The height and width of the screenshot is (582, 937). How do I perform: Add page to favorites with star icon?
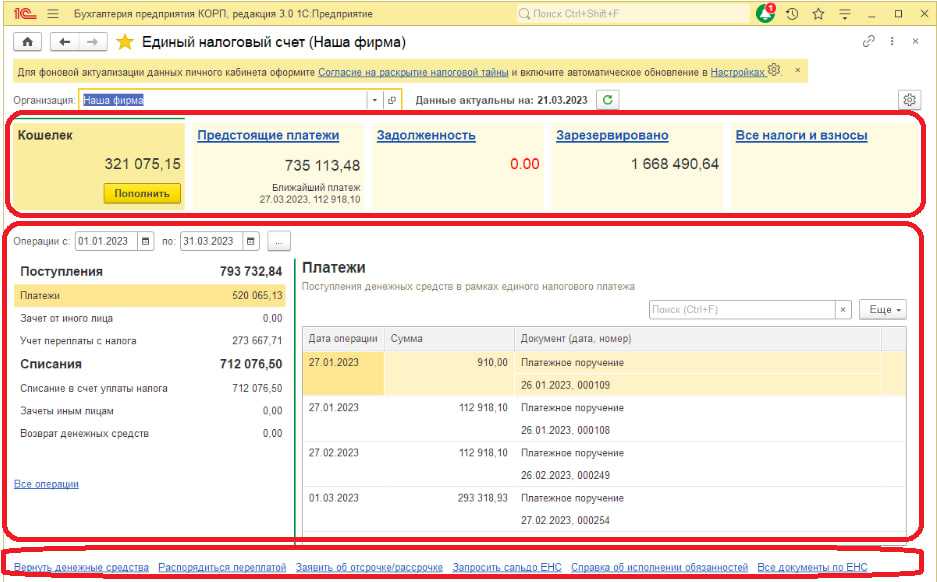click(125, 42)
